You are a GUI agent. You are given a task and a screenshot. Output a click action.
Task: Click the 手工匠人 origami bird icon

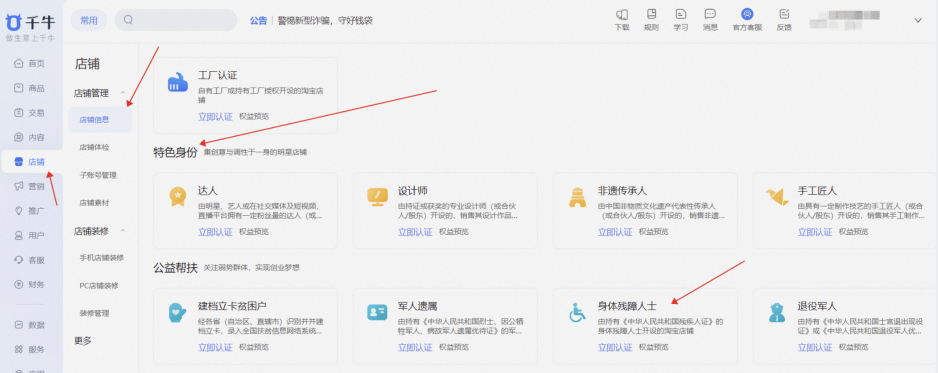pyautogui.click(x=777, y=197)
